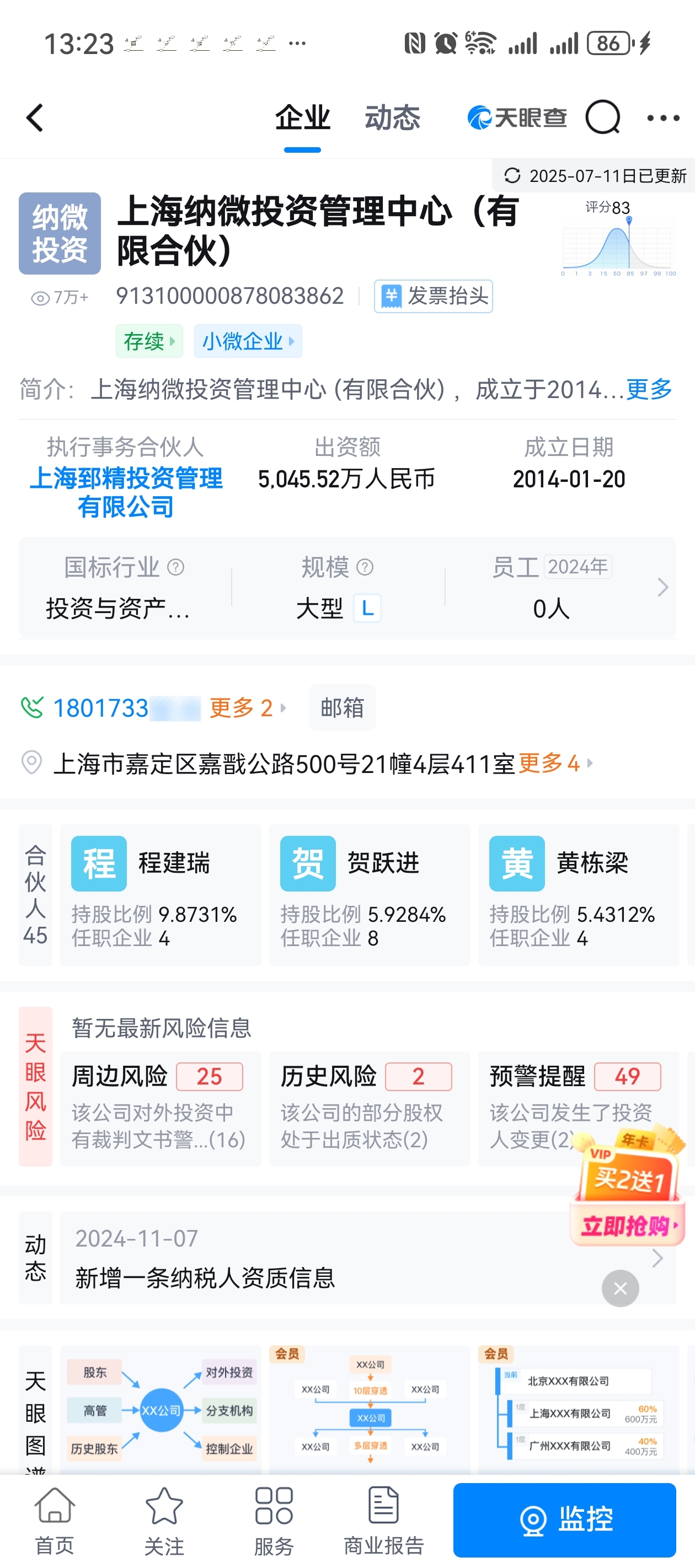Tap 更多 to expand company introduction

649,389
